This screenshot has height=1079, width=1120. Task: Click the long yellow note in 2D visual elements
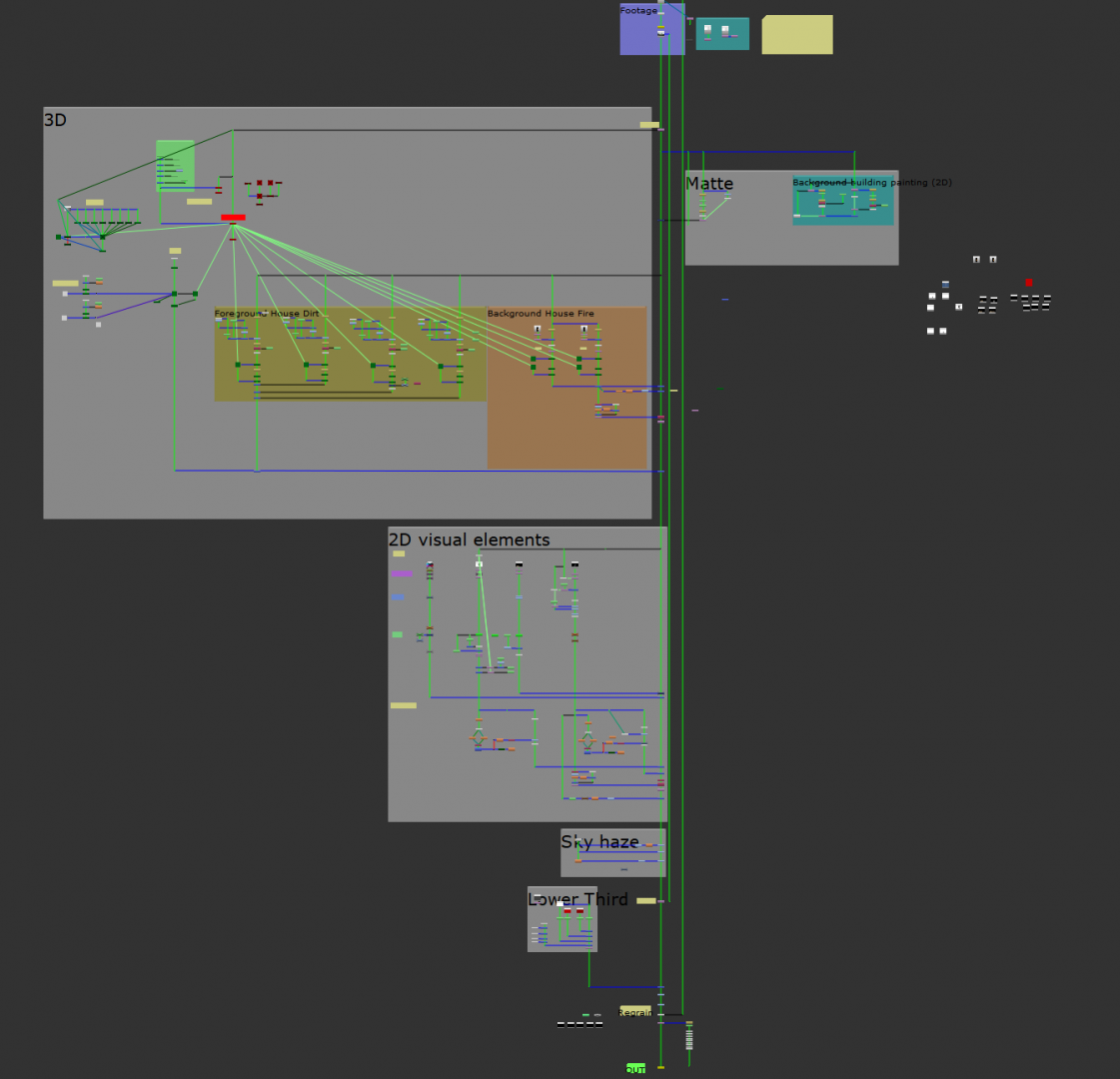point(403,705)
